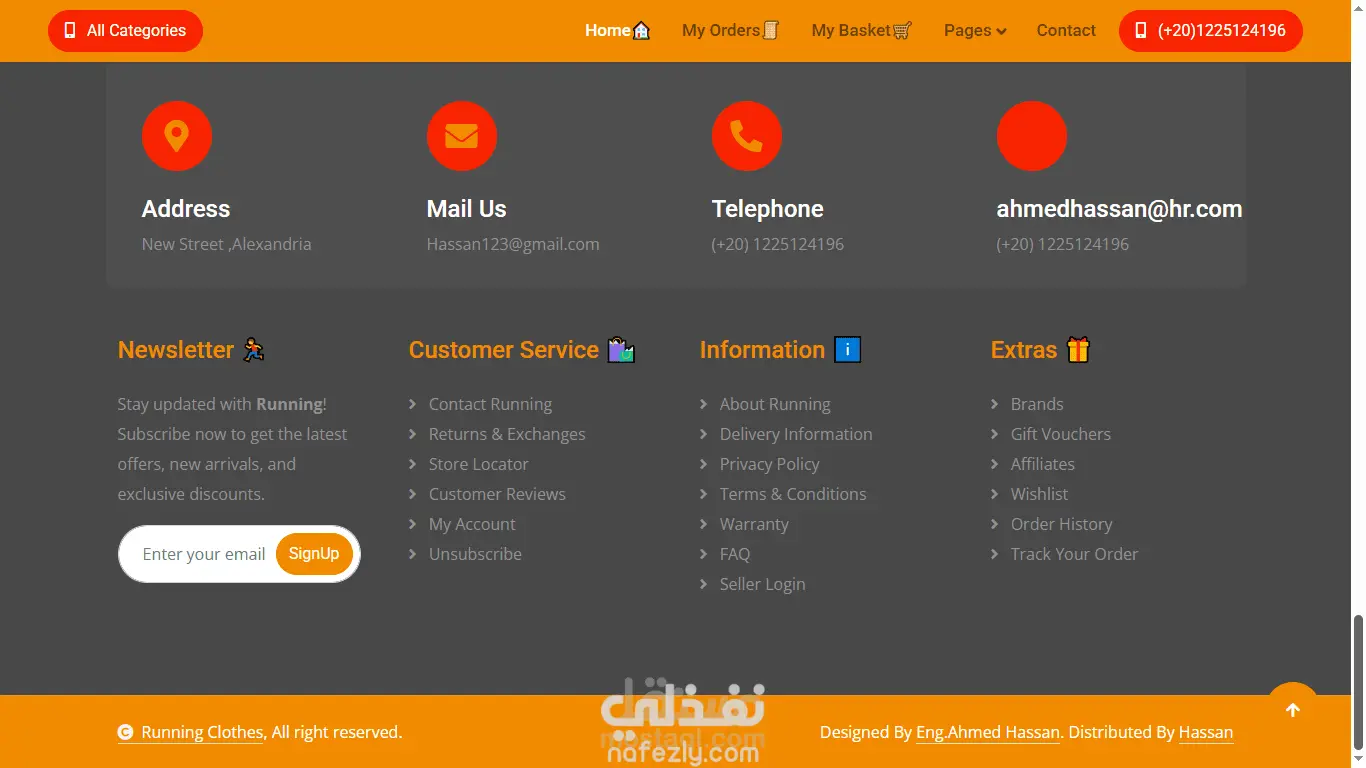Click the Telephone handset icon
The height and width of the screenshot is (768, 1366).
(747, 136)
